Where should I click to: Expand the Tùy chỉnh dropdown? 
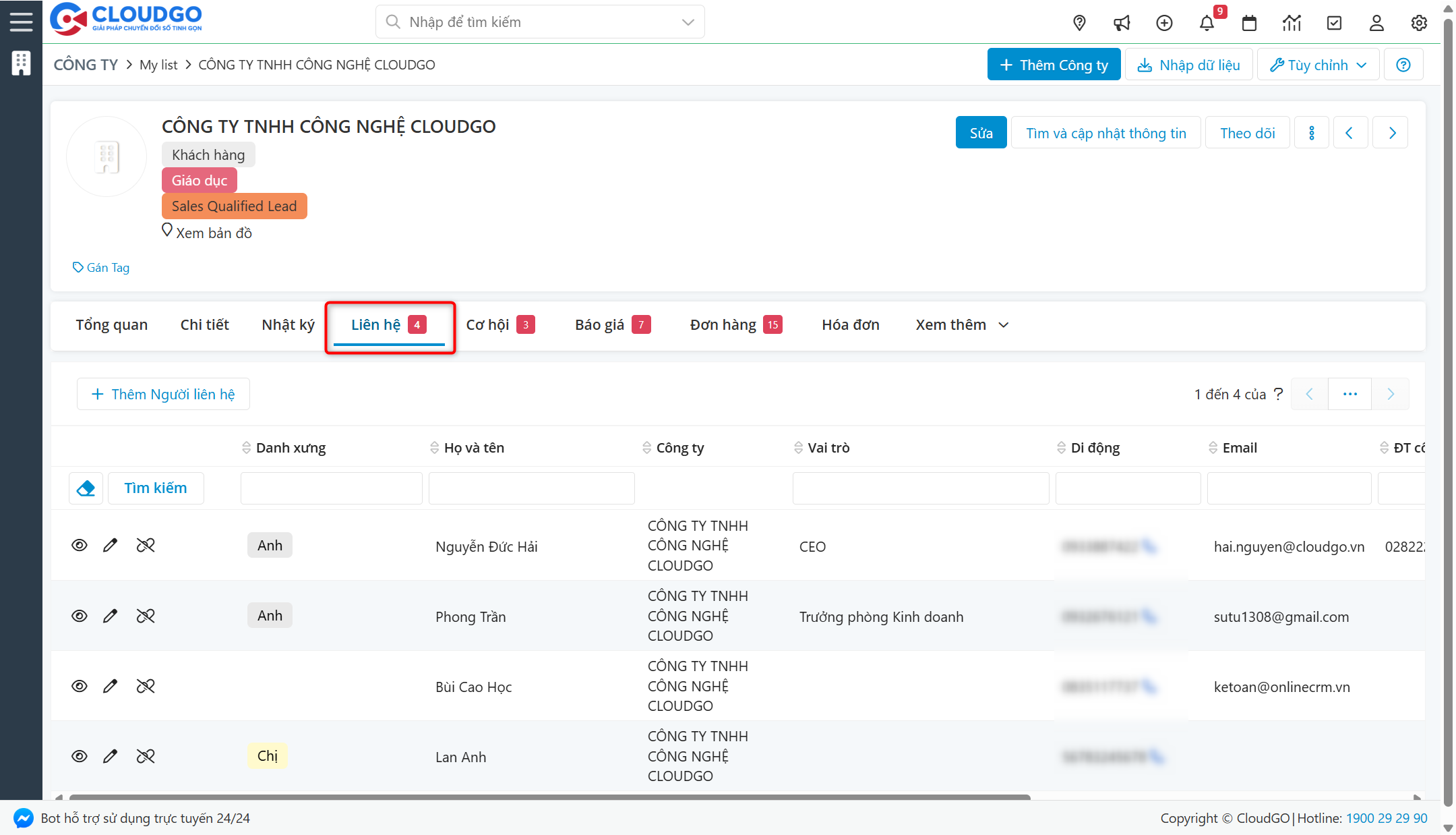(1318, 65)
